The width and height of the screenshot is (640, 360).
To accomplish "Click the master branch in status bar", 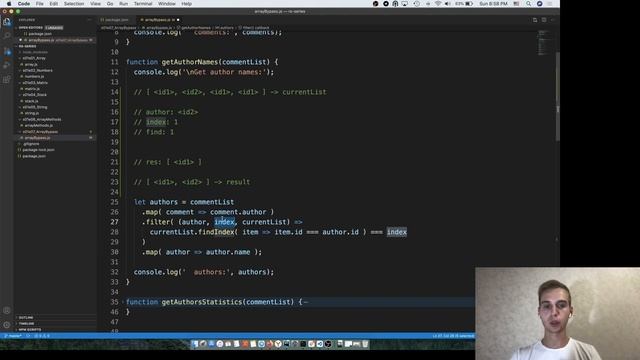I will click(x=13, y=336).
